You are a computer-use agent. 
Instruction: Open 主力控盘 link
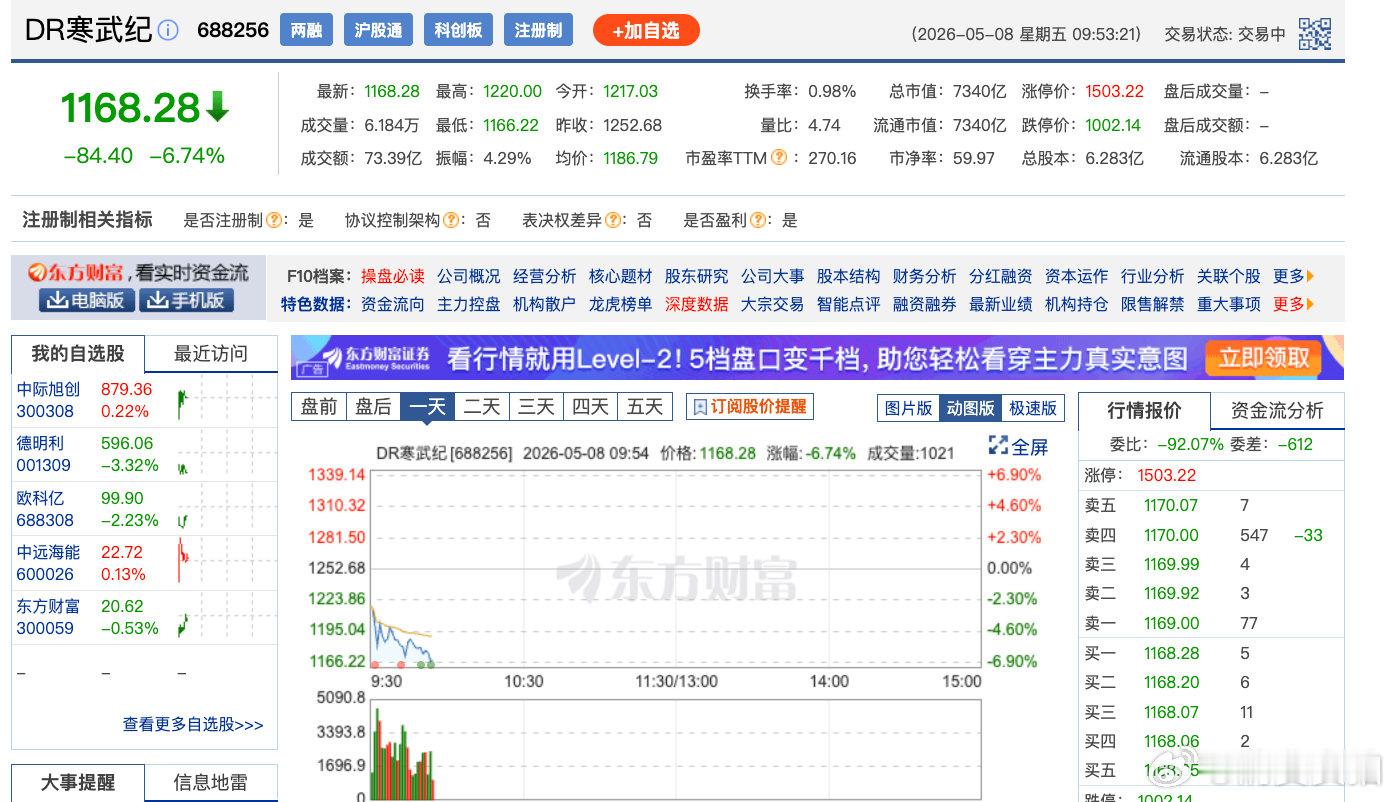pos(468,304)
